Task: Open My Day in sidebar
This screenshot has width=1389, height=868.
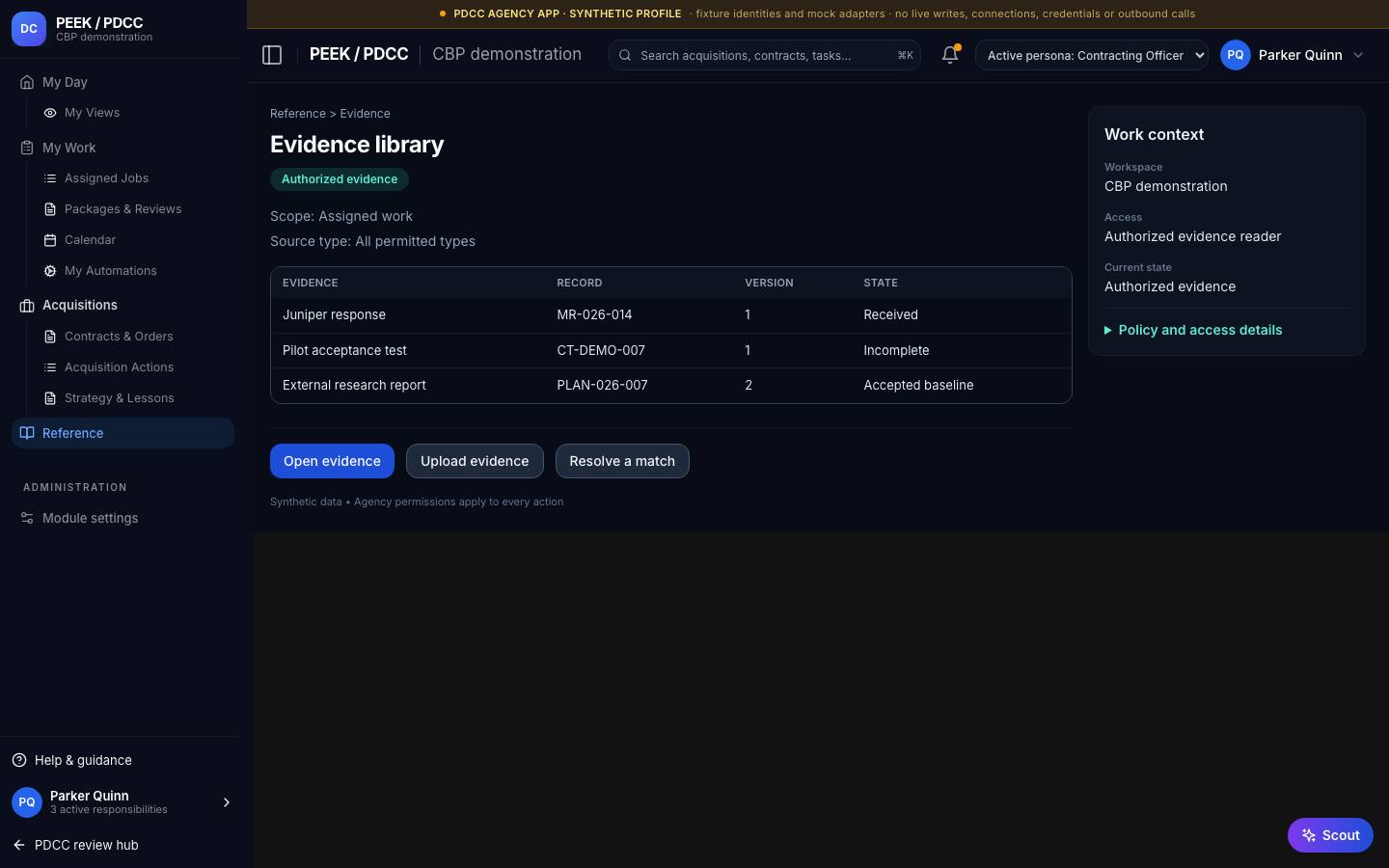Action: pyautogui.click(x=123, y=82)
